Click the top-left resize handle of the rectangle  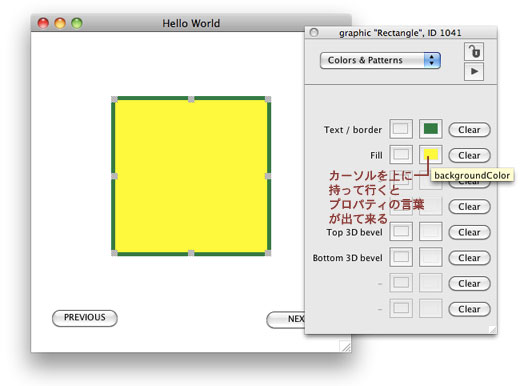coord(114,99)
